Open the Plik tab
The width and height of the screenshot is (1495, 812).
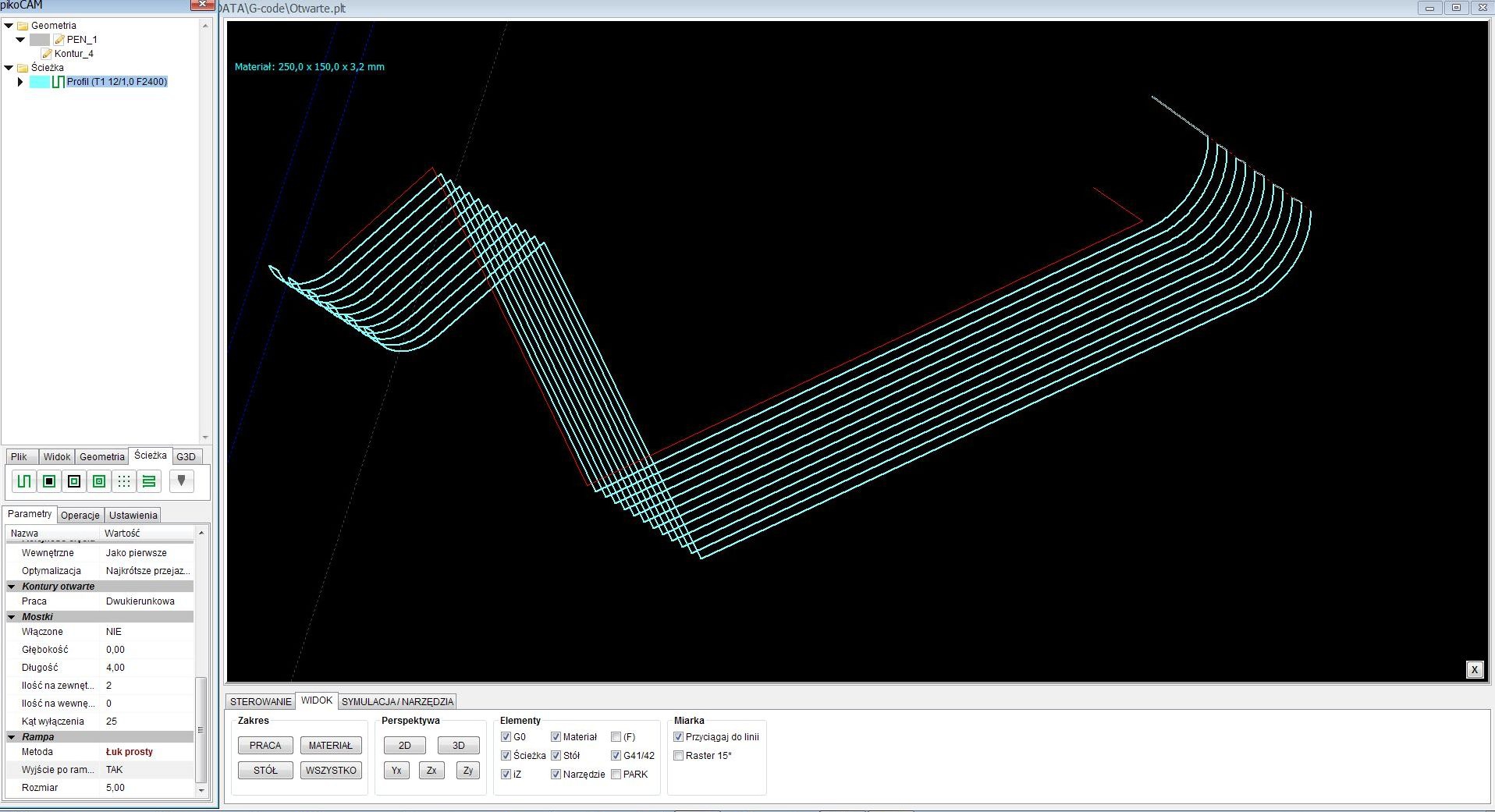click(20, 457)
